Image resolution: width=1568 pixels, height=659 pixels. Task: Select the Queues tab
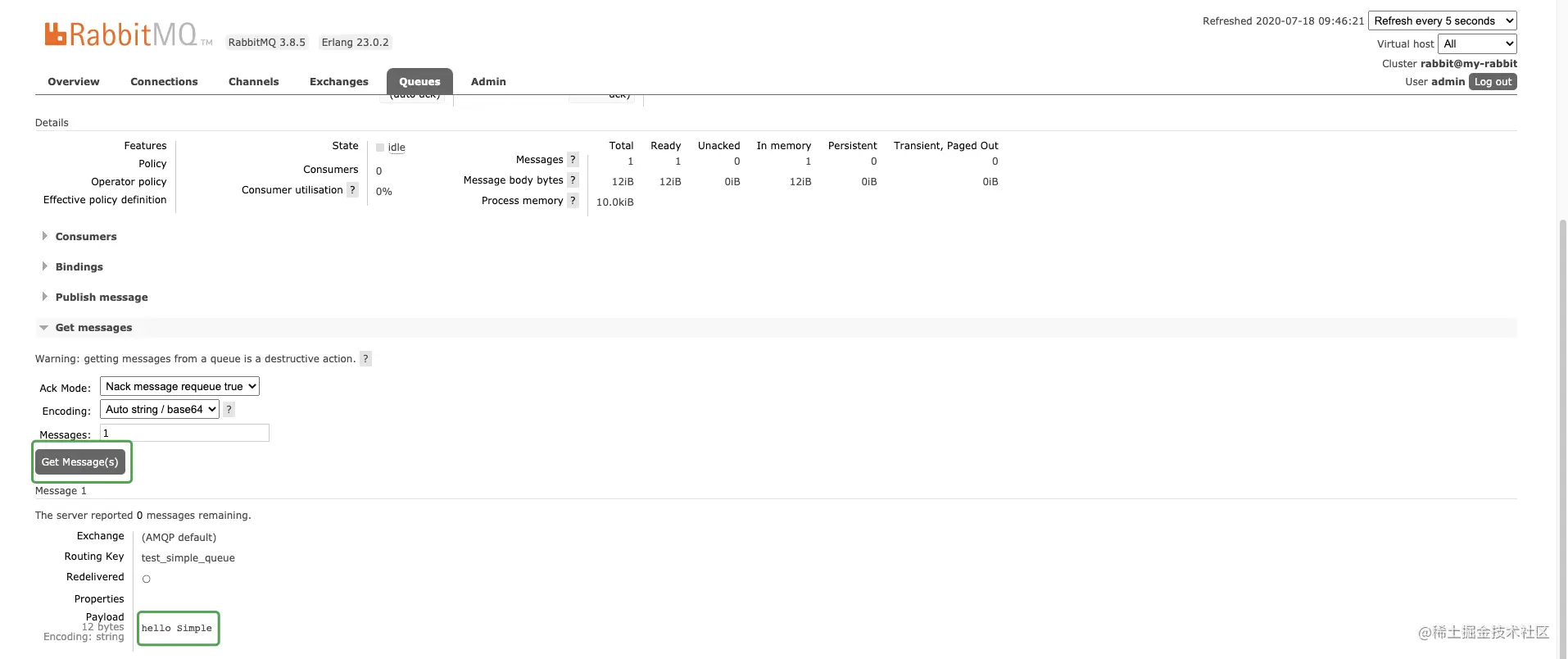point(419,82)
